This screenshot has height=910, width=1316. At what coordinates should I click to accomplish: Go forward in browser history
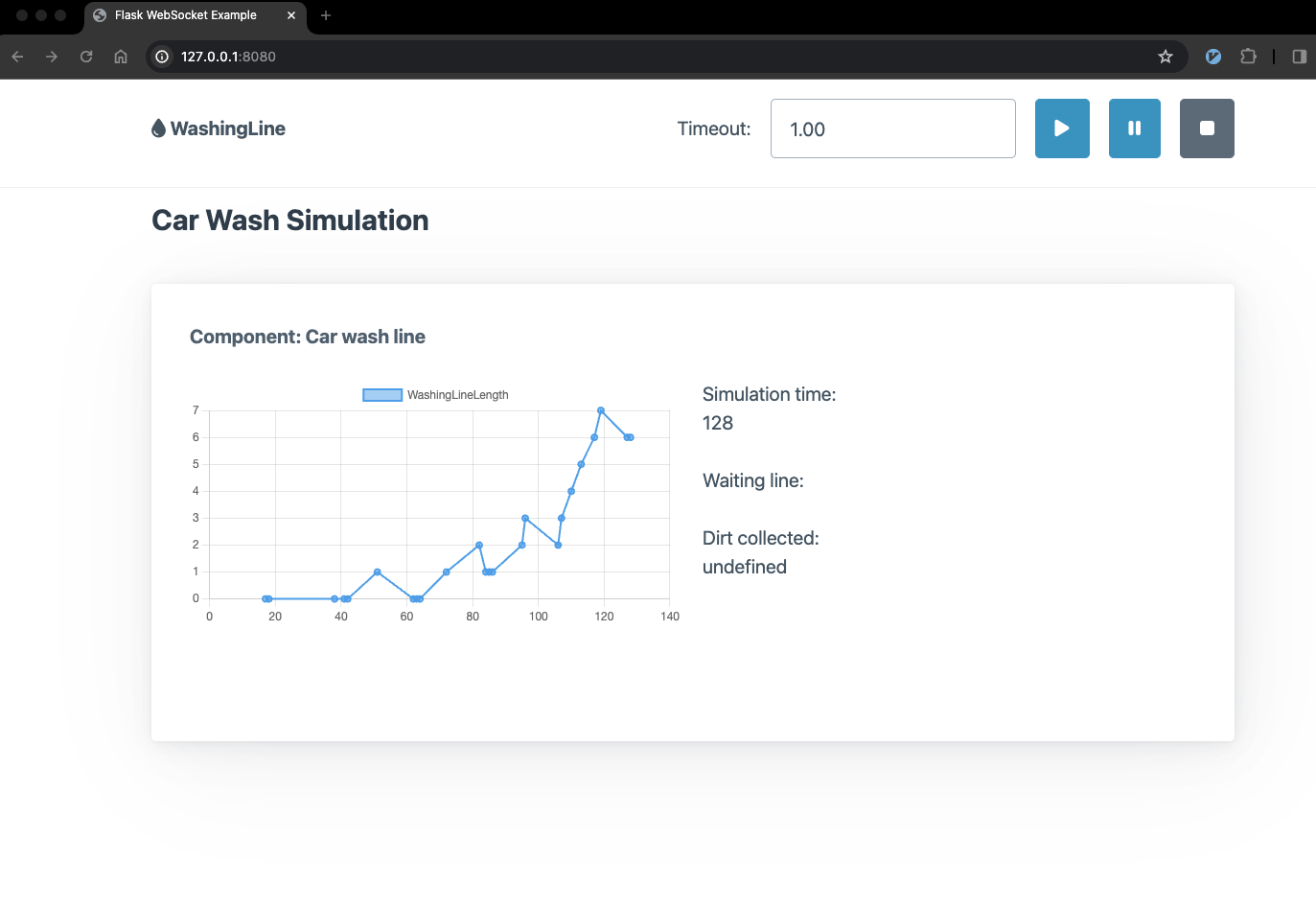click(x=52, y=57)
